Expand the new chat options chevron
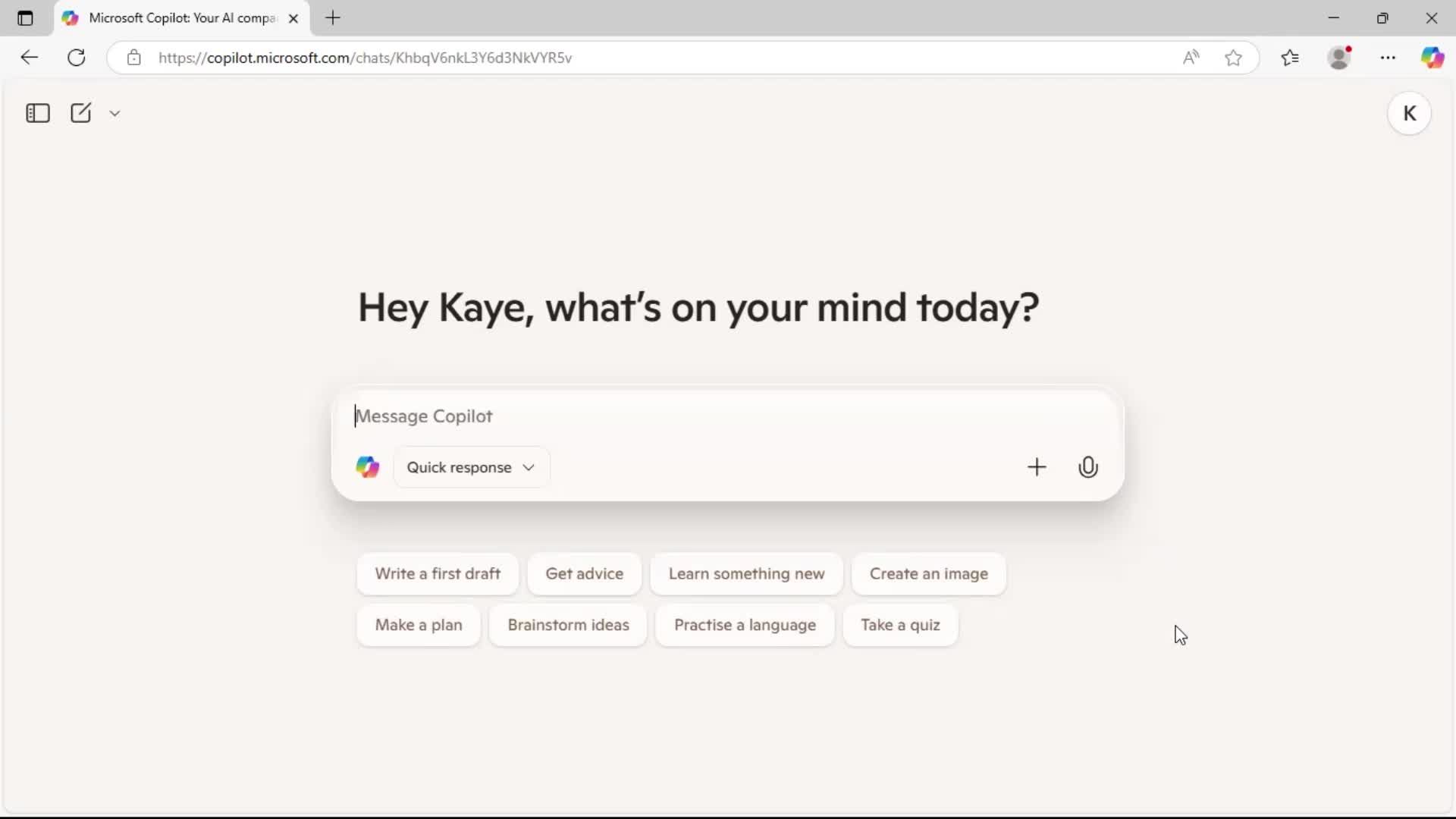 click(x=115, y=112)
